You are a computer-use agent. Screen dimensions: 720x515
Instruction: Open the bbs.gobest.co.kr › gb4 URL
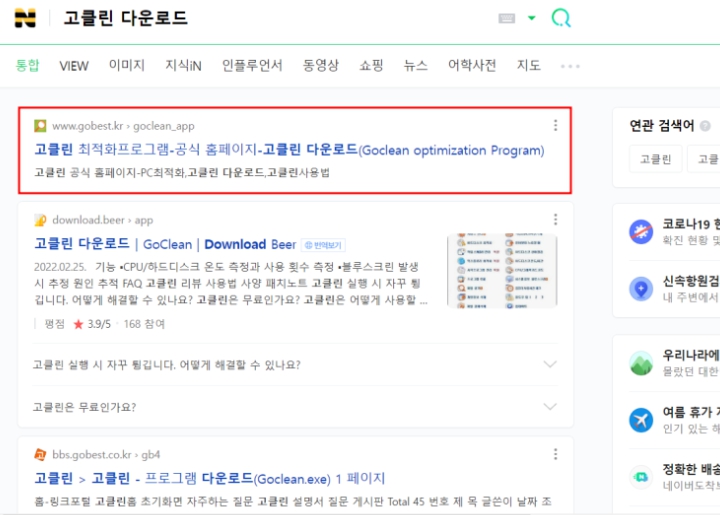[x=106, y=455]
